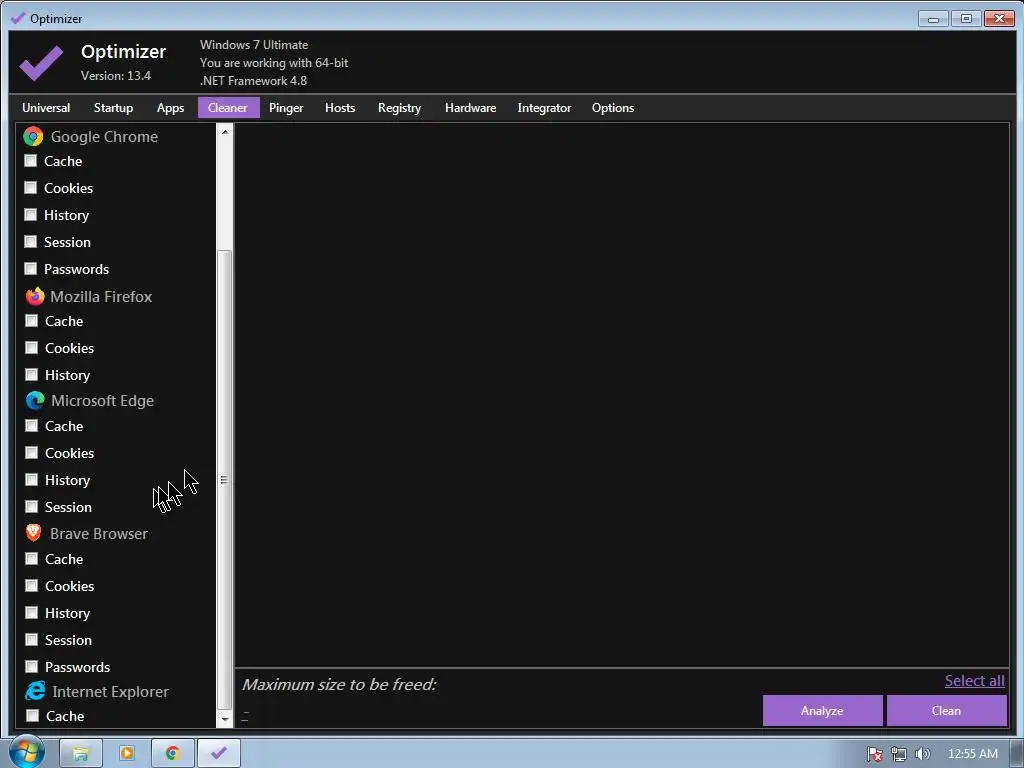Select Brave Browser Passwords checkbox
The height and width of the screenshot is (768, 1024).
point(31,666)
